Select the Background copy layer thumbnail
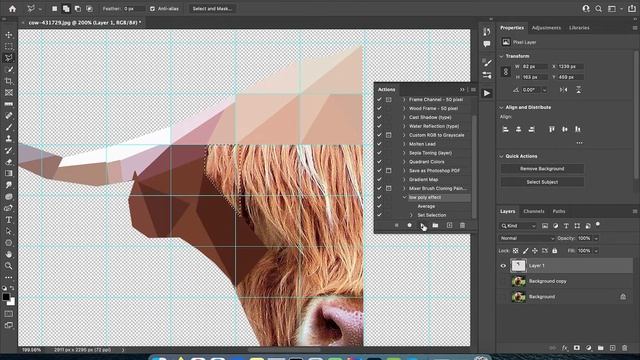This screenshot has height=360, width=640. pos(519,281)
